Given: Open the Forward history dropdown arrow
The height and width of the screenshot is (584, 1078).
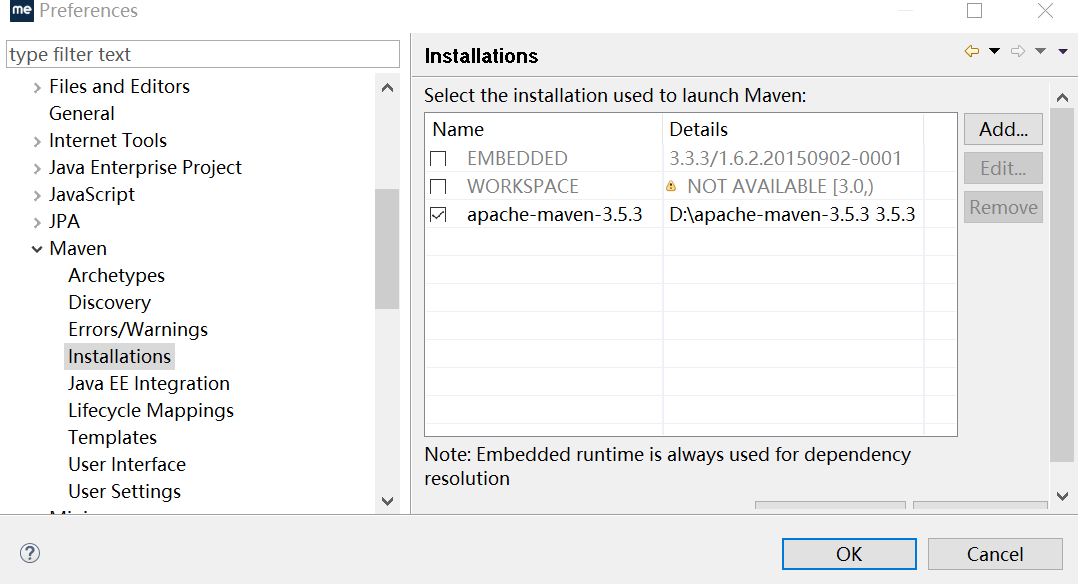Looking at the screenshot, I should pyautogui.click(x=1040, y=51).
